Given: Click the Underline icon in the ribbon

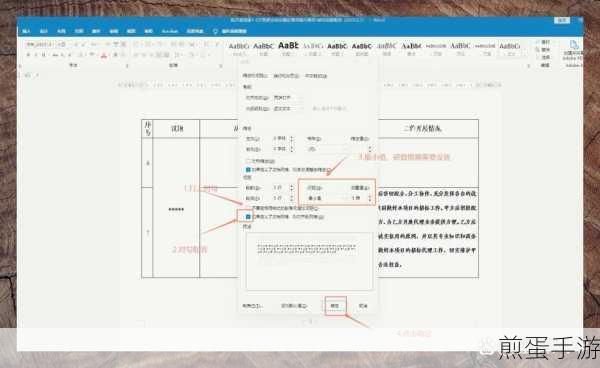Looking at the screenshot, I should (44, 55).
